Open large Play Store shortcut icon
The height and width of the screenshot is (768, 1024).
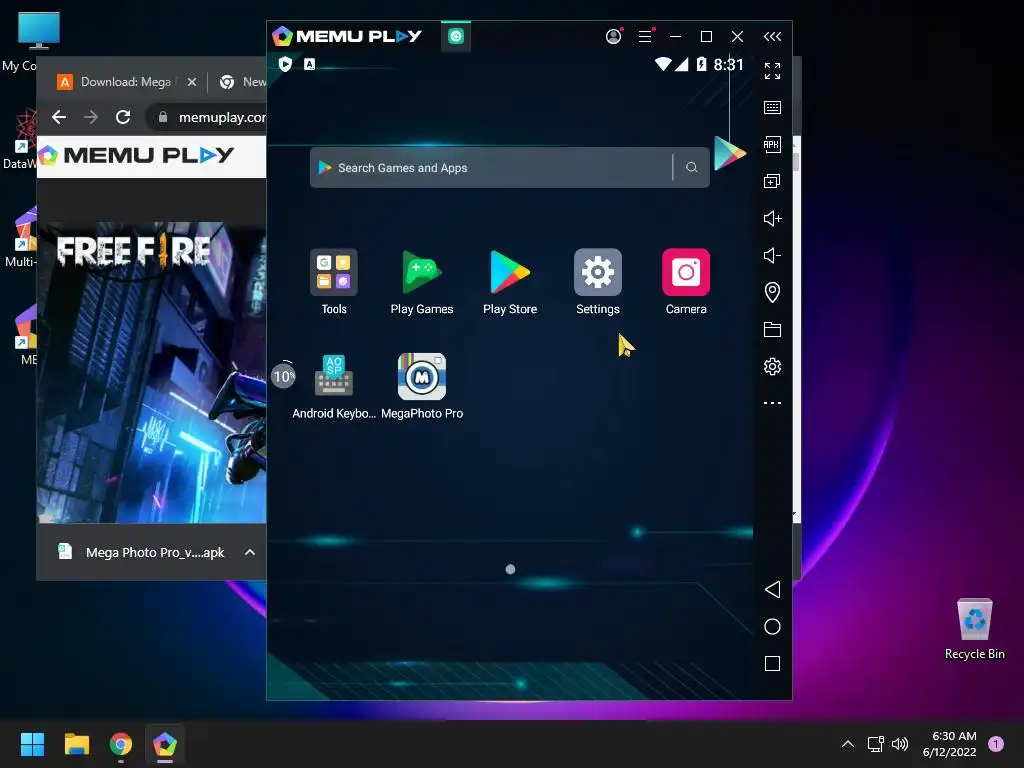pos(729,153)
